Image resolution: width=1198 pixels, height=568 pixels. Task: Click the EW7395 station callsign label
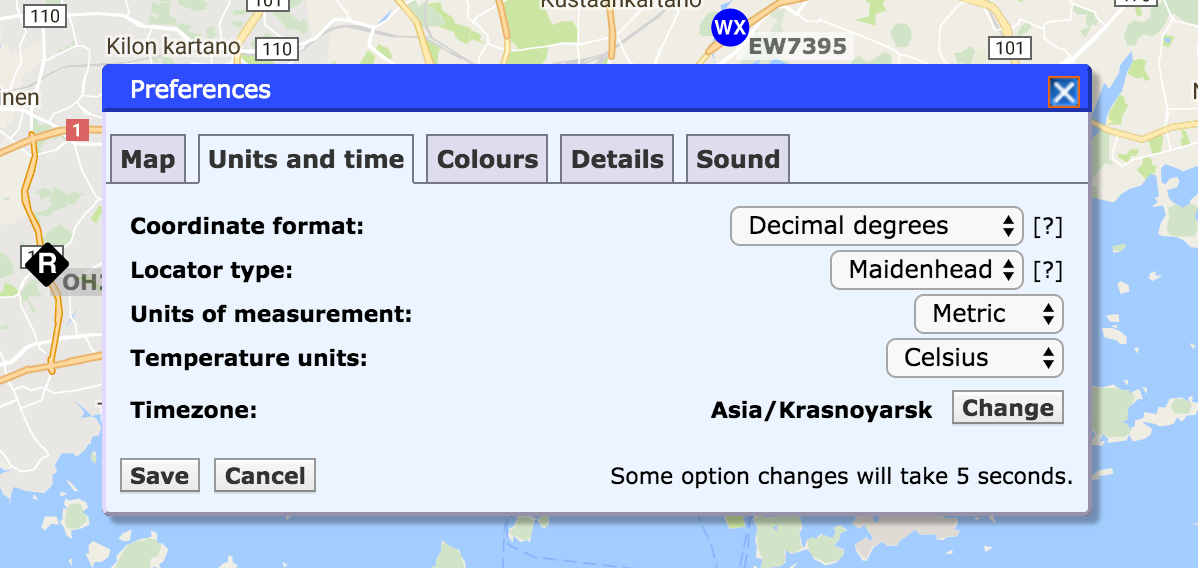click(x=797, y=46)
